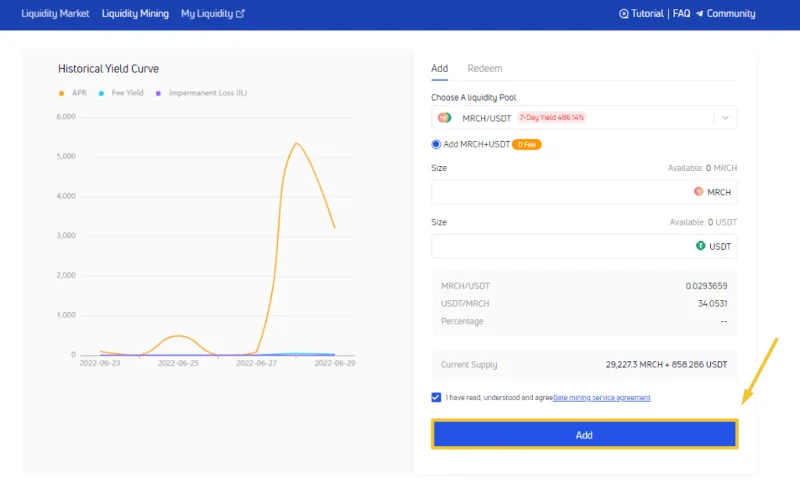The width and height of the screenshot is (800, 493).
Task: Expand pool list with chevron arrow
Action: pos(725,118)
